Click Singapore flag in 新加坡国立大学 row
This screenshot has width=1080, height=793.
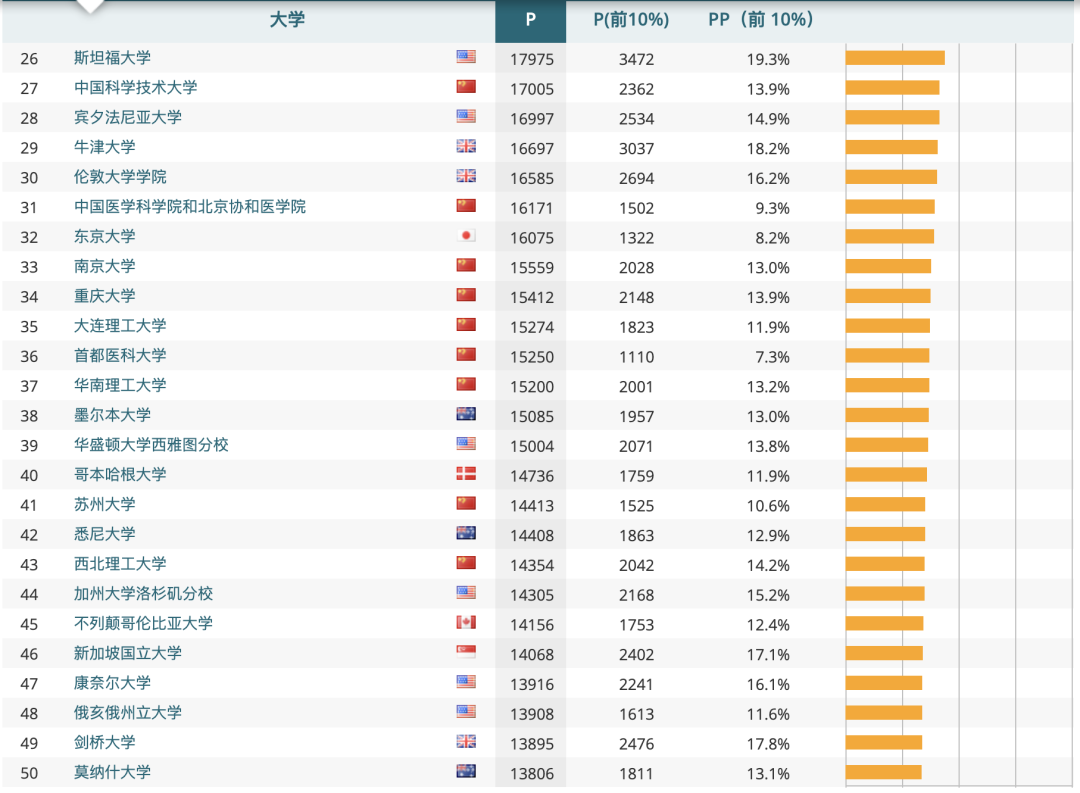(466, 652)
